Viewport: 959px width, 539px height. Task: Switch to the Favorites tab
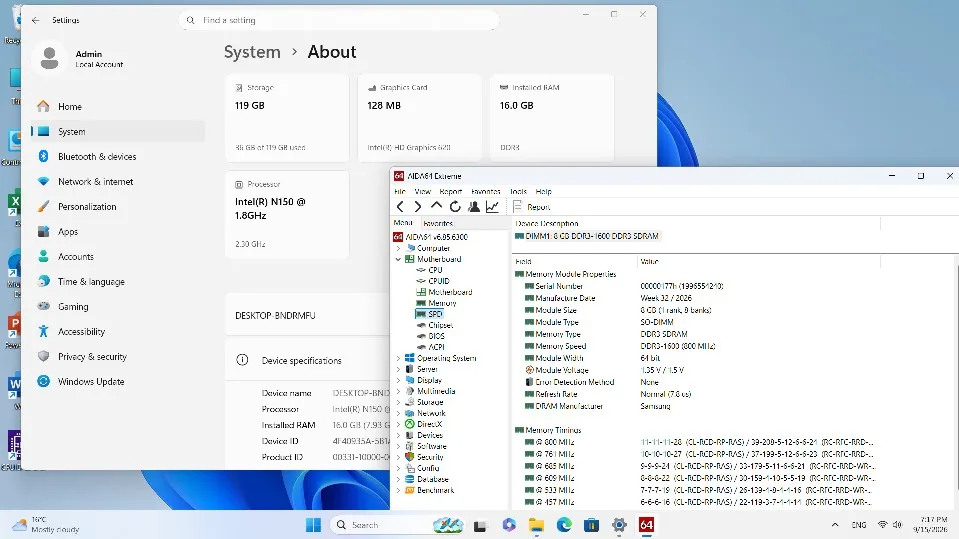click(438, 223)
